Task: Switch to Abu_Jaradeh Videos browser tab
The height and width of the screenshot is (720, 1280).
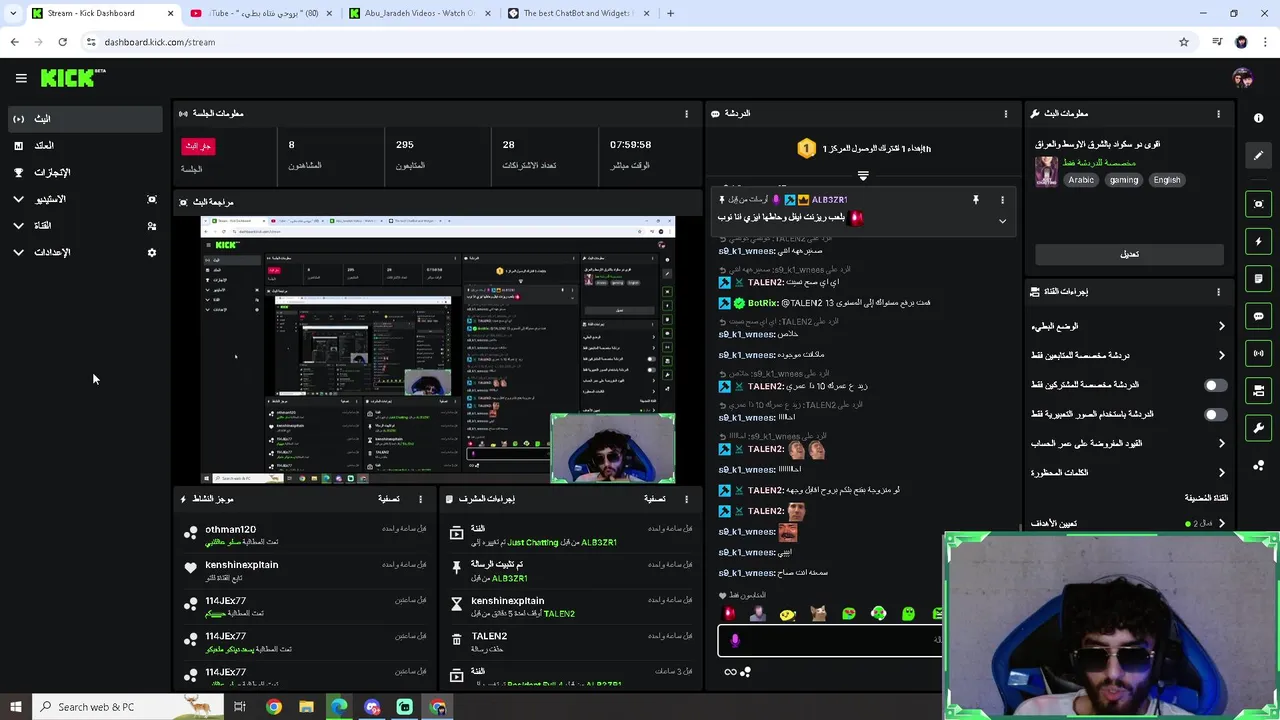Action: [x=420, y=13]
